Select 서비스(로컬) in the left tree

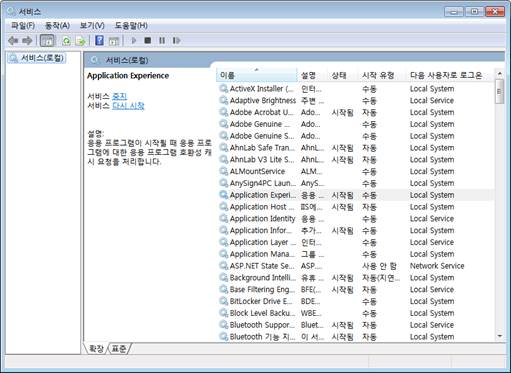pos(37,58)
